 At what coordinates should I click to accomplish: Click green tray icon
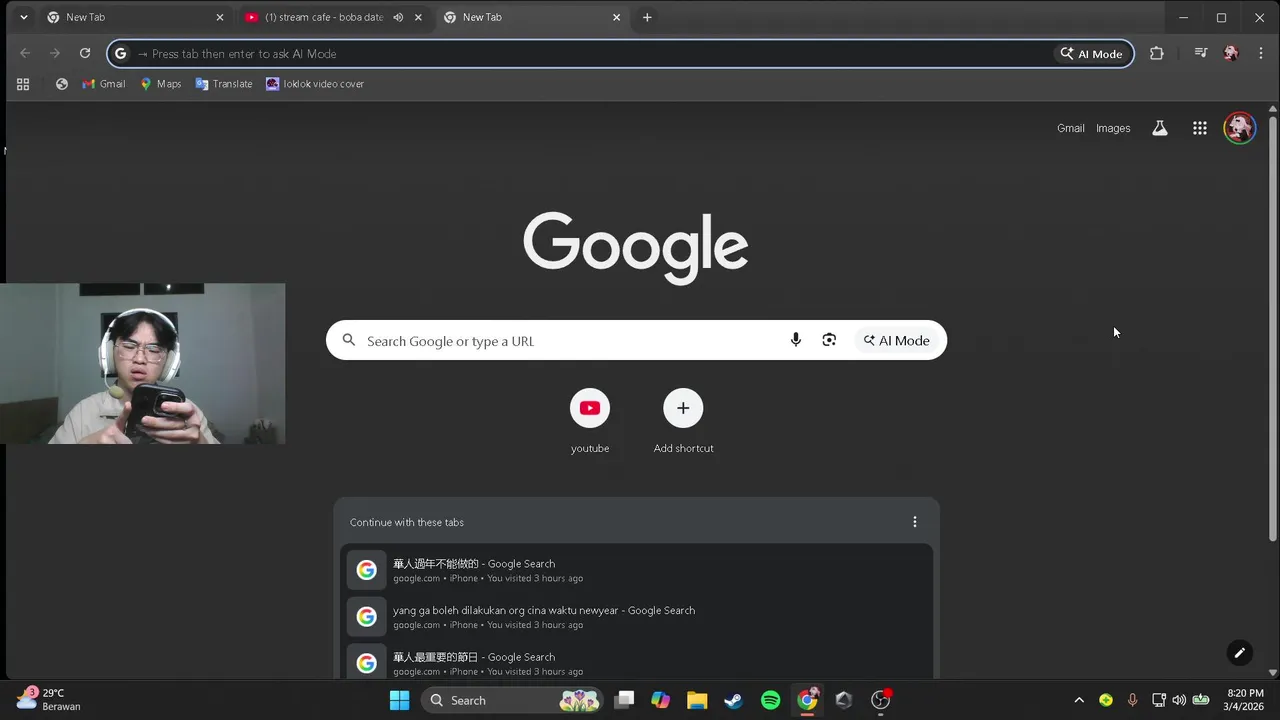(1106, 700)
